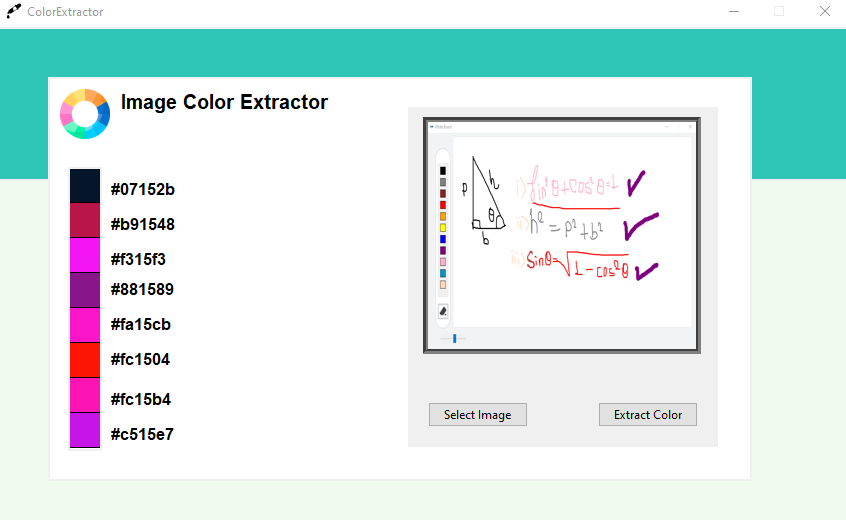
Task: Click the Image Color Extractor heading
Action: coord(224,102)
